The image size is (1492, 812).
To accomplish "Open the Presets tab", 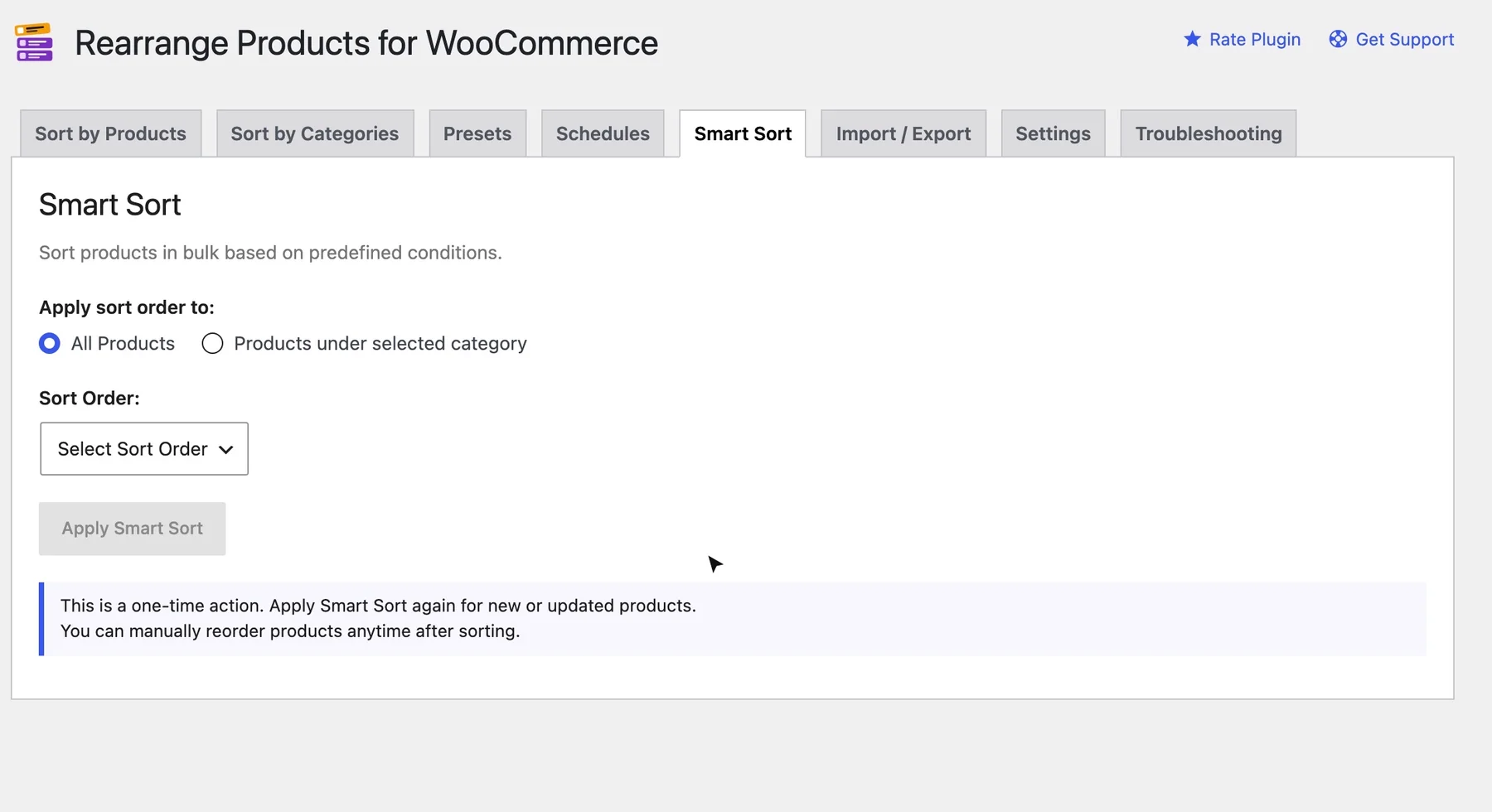I will click(477, 133).
